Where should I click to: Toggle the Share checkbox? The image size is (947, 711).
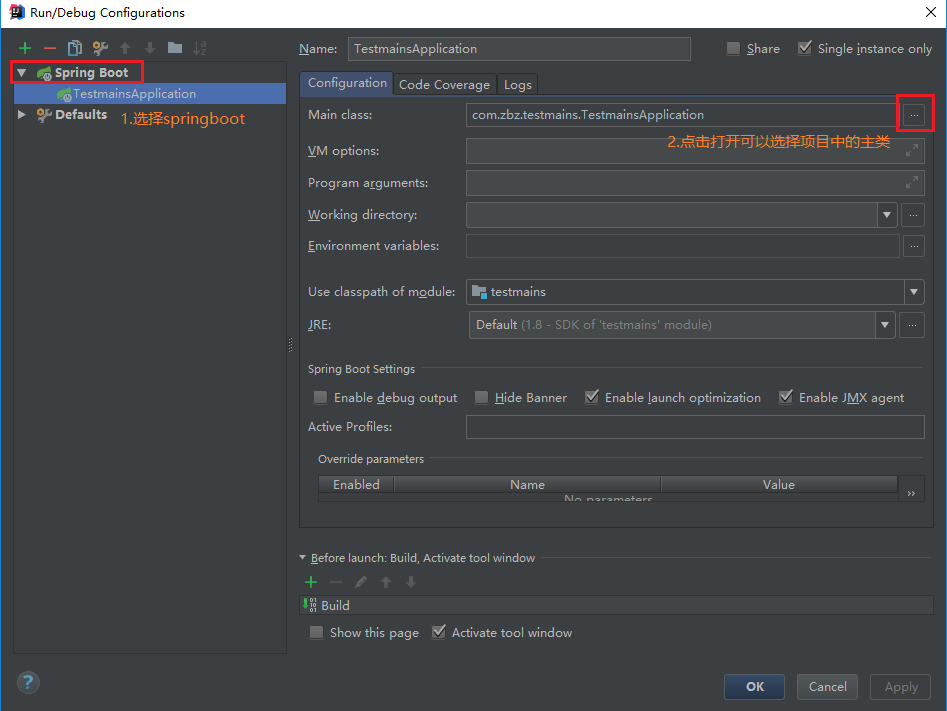point(733,48)
